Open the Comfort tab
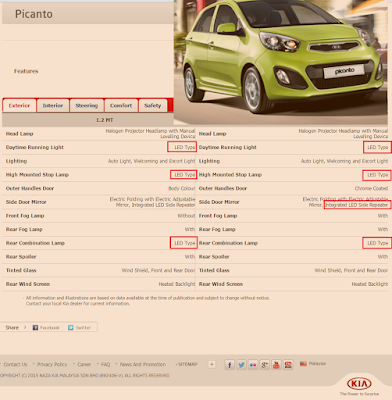392x400 pixels. pos(121,105)
